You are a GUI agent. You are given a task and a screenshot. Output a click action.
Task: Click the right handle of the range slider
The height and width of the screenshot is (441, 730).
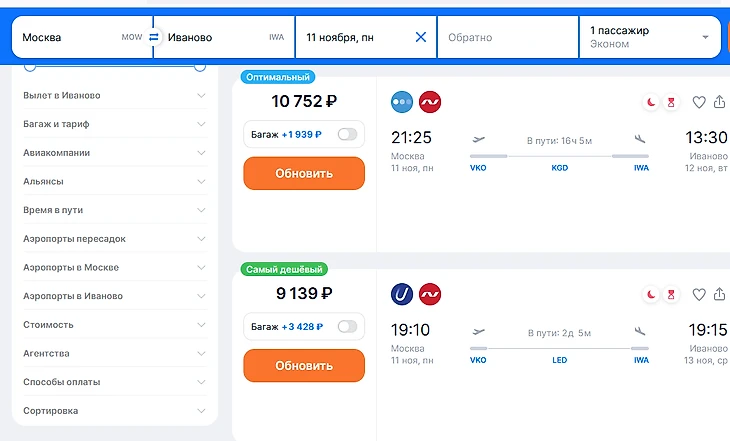200,66
